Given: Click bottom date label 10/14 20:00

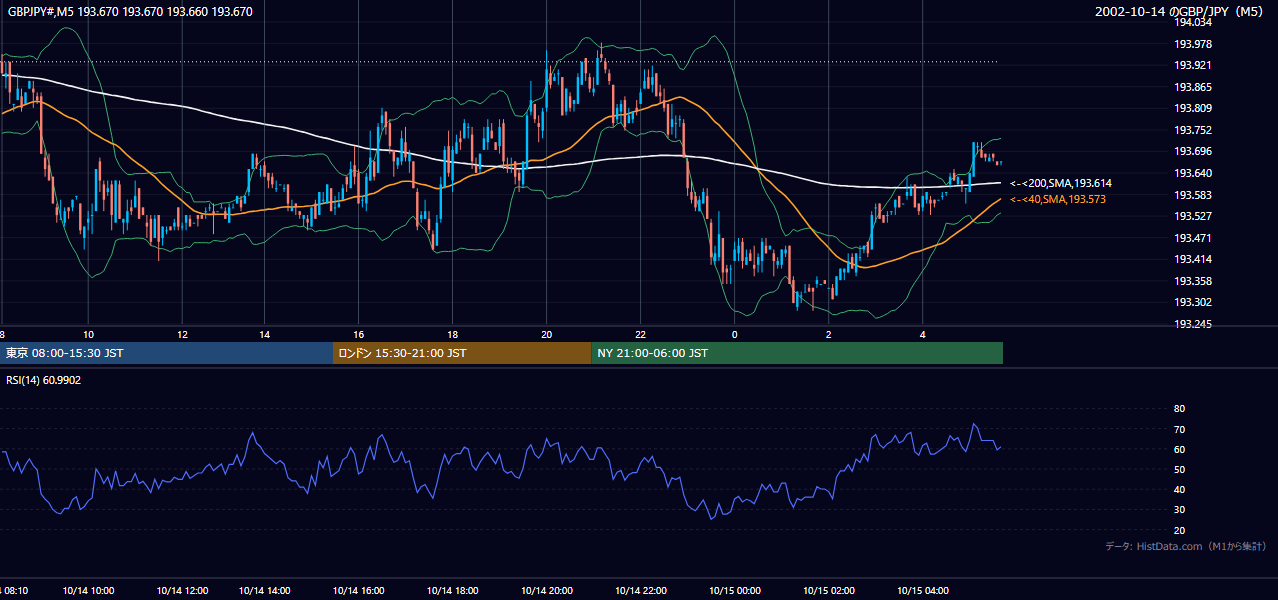Looking at the screenshot, I should (545, 591).
